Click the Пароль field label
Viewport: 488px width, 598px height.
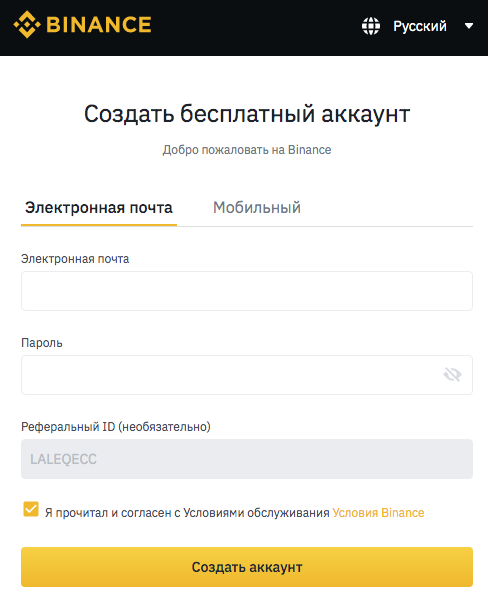click(42, 342)
